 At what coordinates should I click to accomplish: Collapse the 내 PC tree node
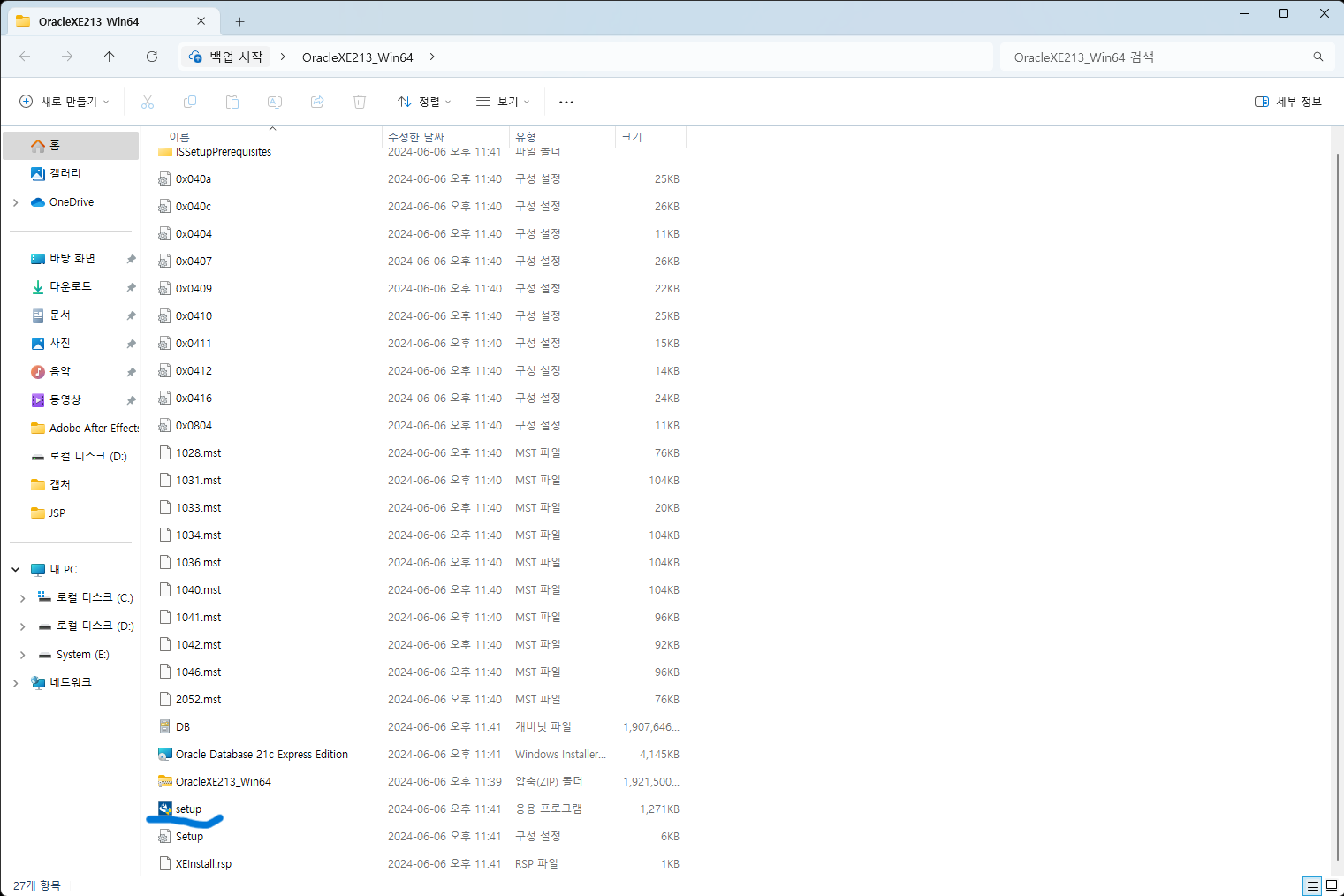coord(15,570)
